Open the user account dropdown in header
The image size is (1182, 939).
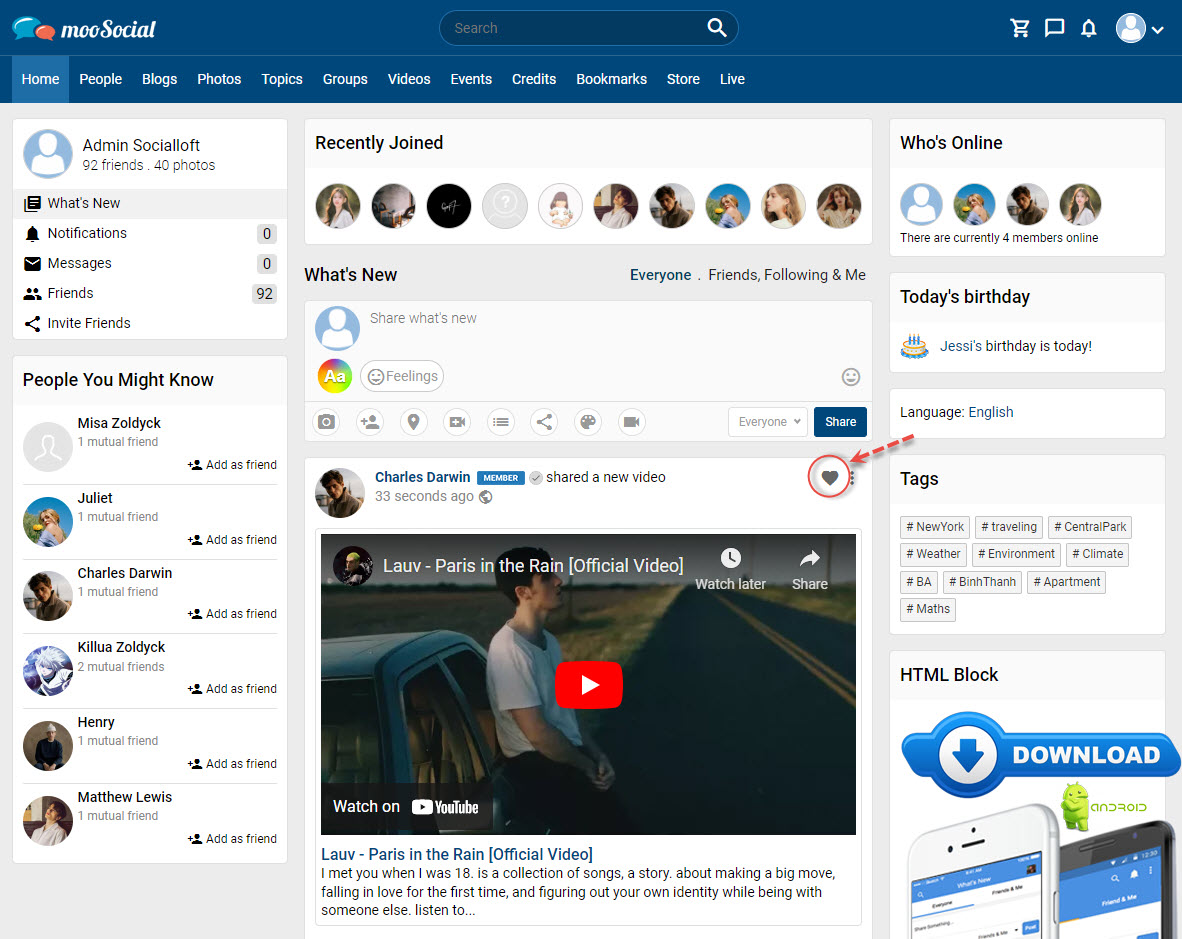pyautogui.click(x=1139, y=29)
